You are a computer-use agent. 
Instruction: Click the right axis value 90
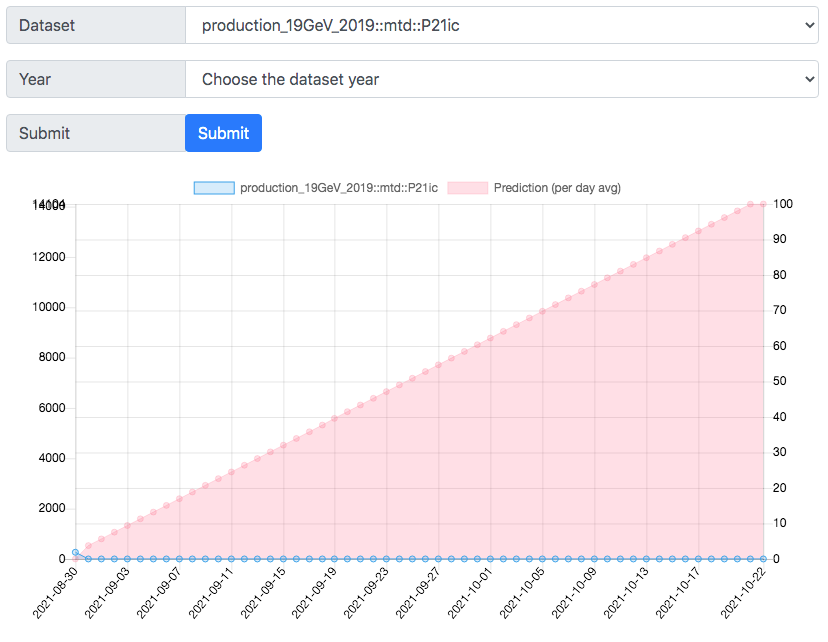[x=779, y=239]
